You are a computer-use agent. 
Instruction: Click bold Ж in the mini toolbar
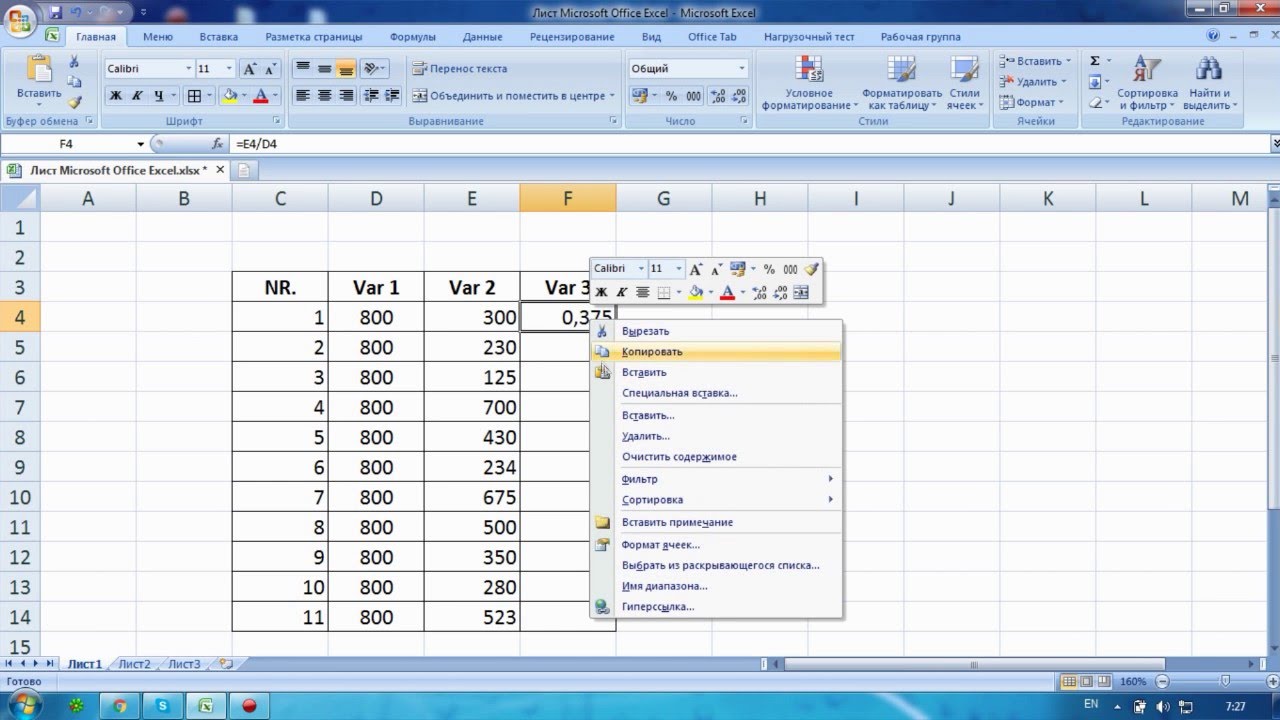[x=601, y=292]
